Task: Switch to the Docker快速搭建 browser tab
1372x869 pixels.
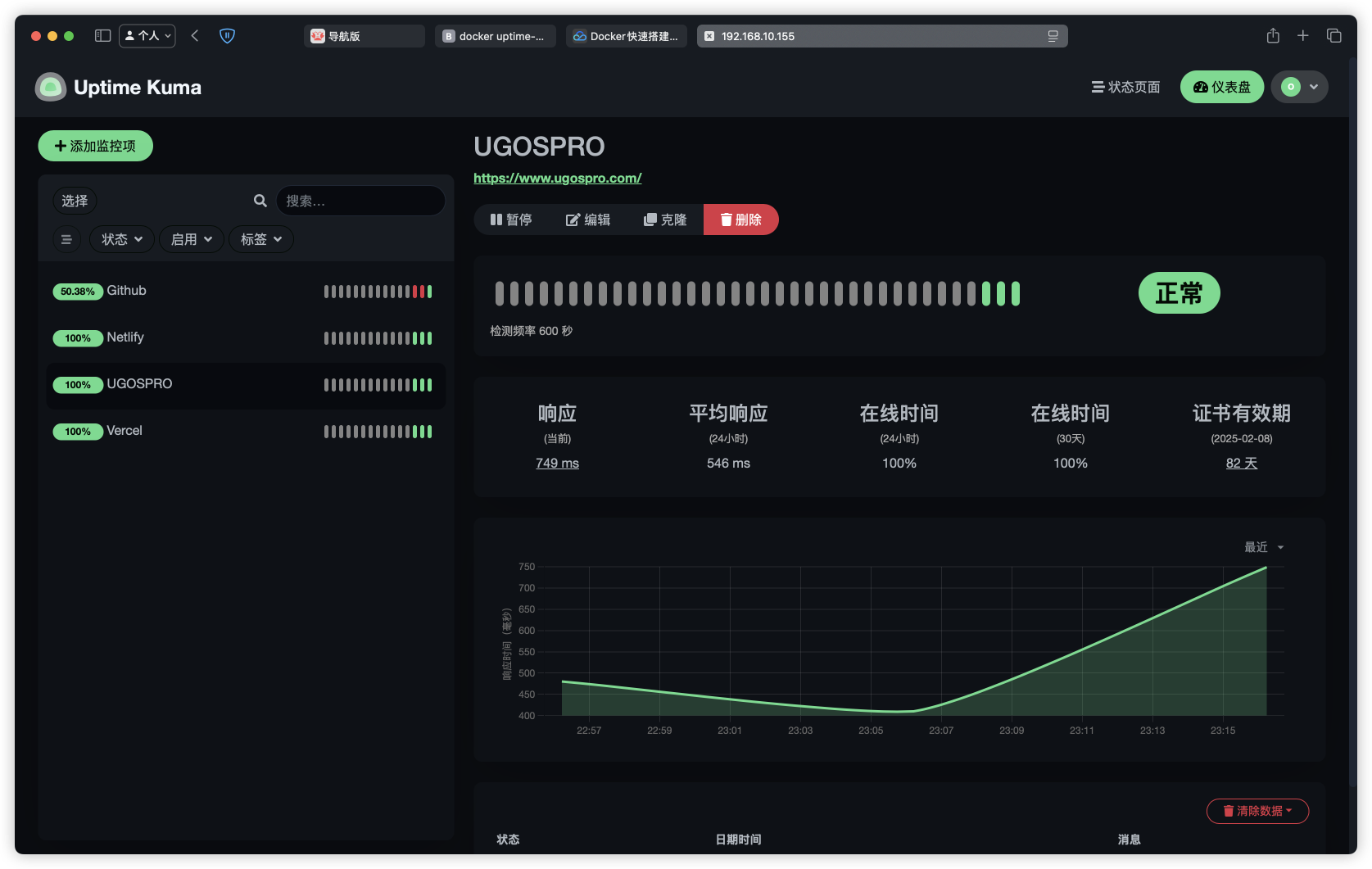Action: click(x=626, y=36)
